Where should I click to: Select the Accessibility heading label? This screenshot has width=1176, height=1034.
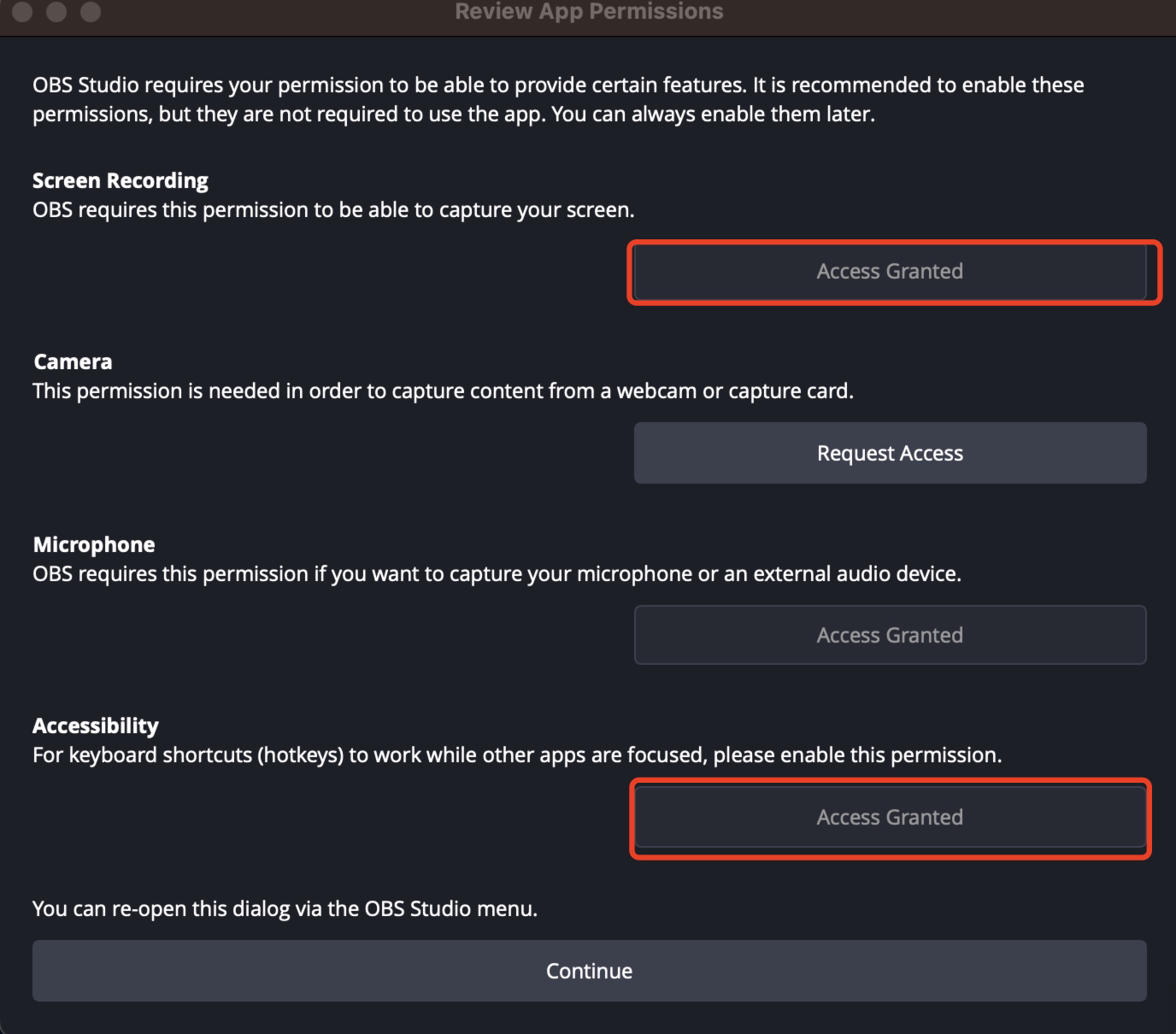[x=96, y=726]
